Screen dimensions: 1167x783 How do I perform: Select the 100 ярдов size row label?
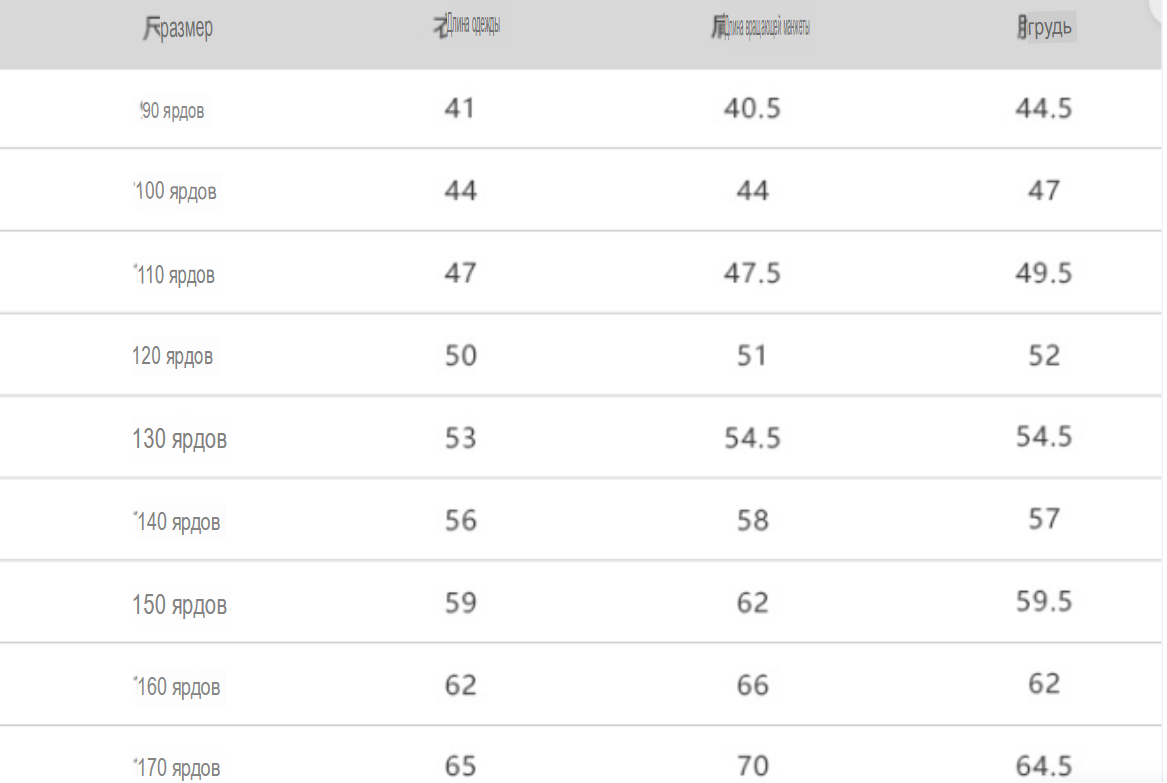176,191
